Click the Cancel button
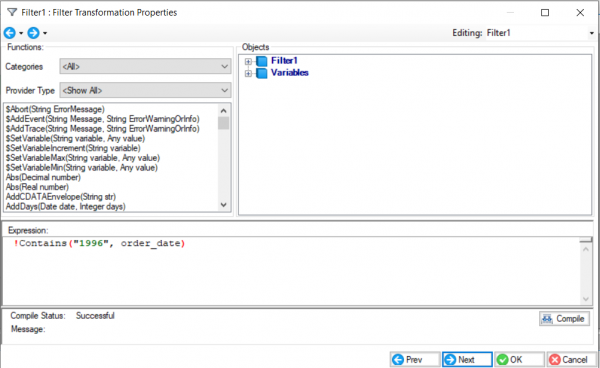600x368 pixels. click(x=571, y=360)
